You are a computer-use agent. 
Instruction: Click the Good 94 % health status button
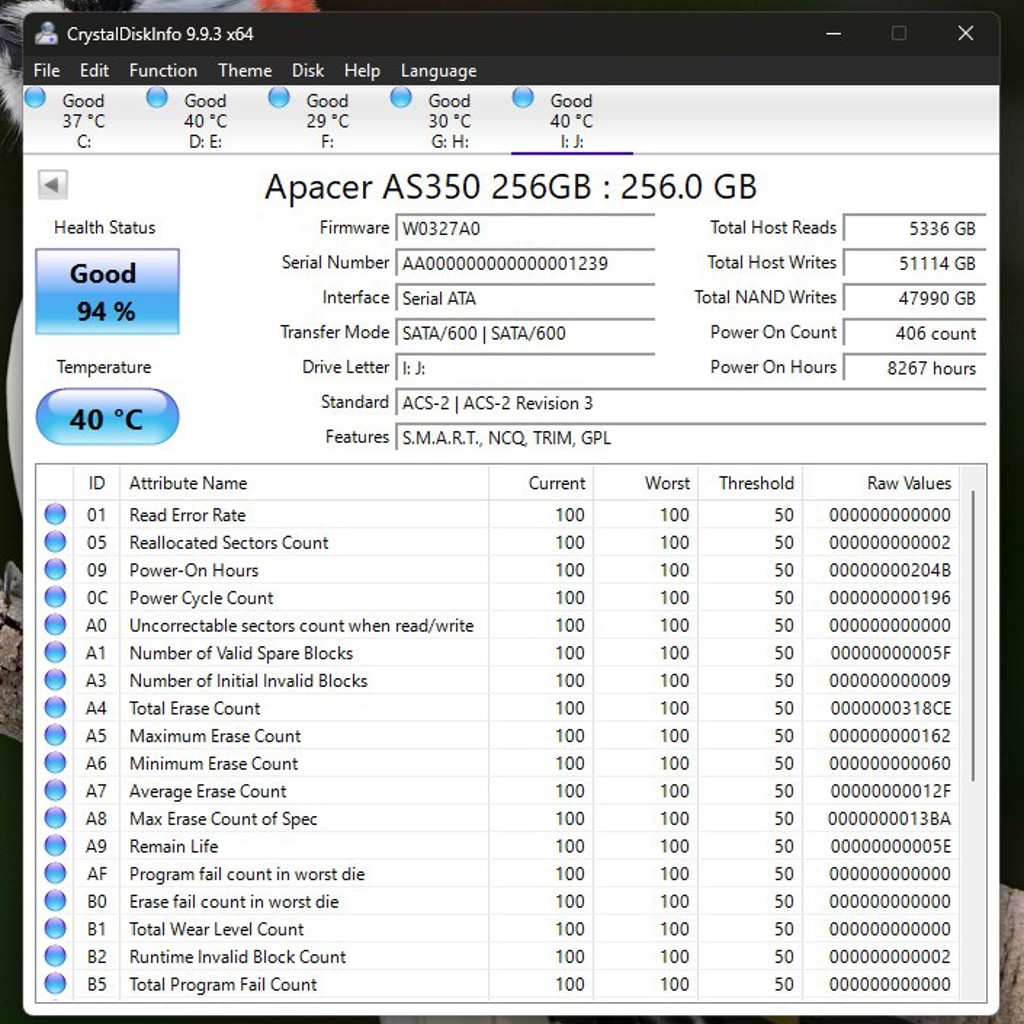pos(107,291)
